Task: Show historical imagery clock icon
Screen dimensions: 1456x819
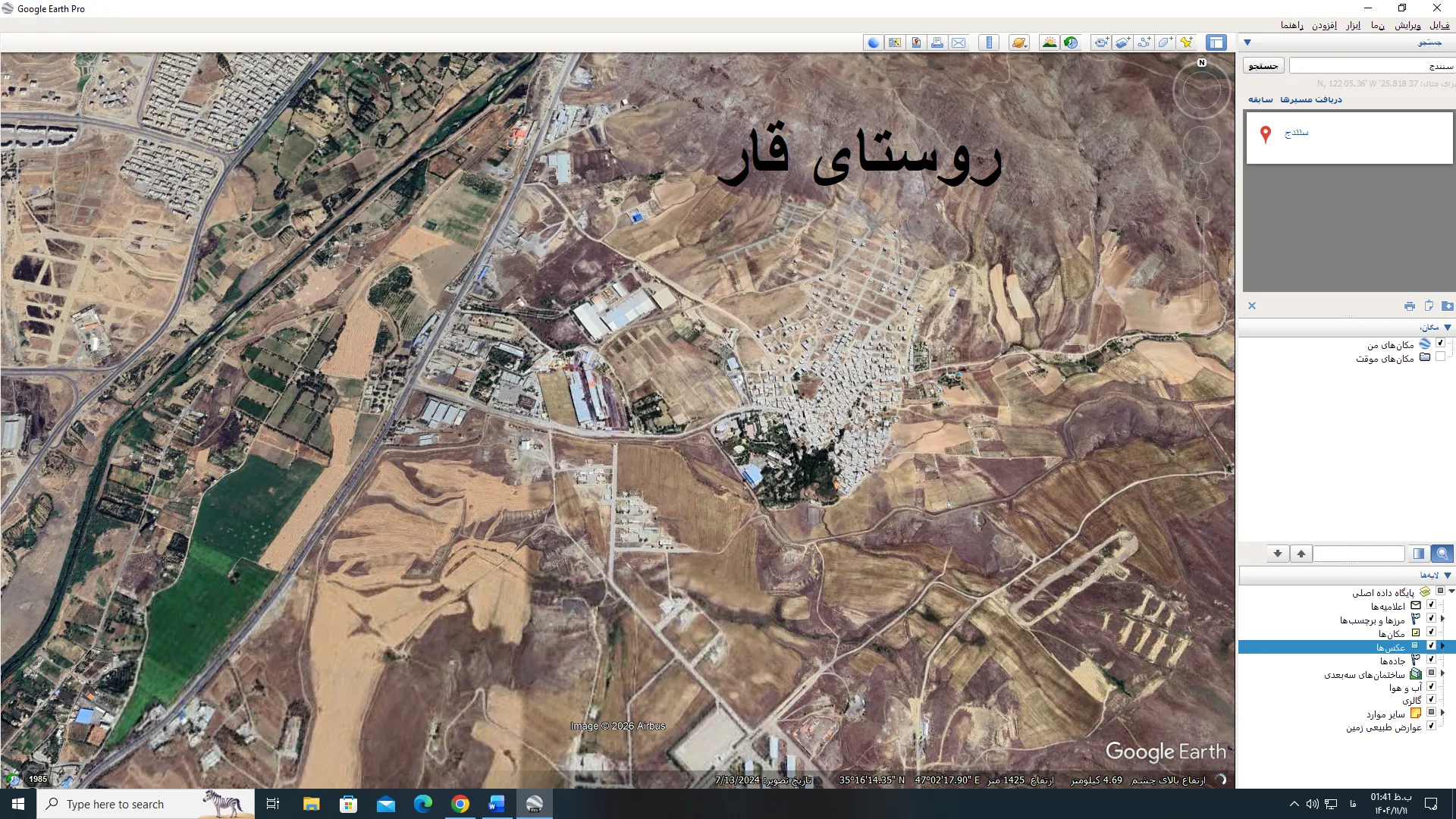Action: 1071,42
